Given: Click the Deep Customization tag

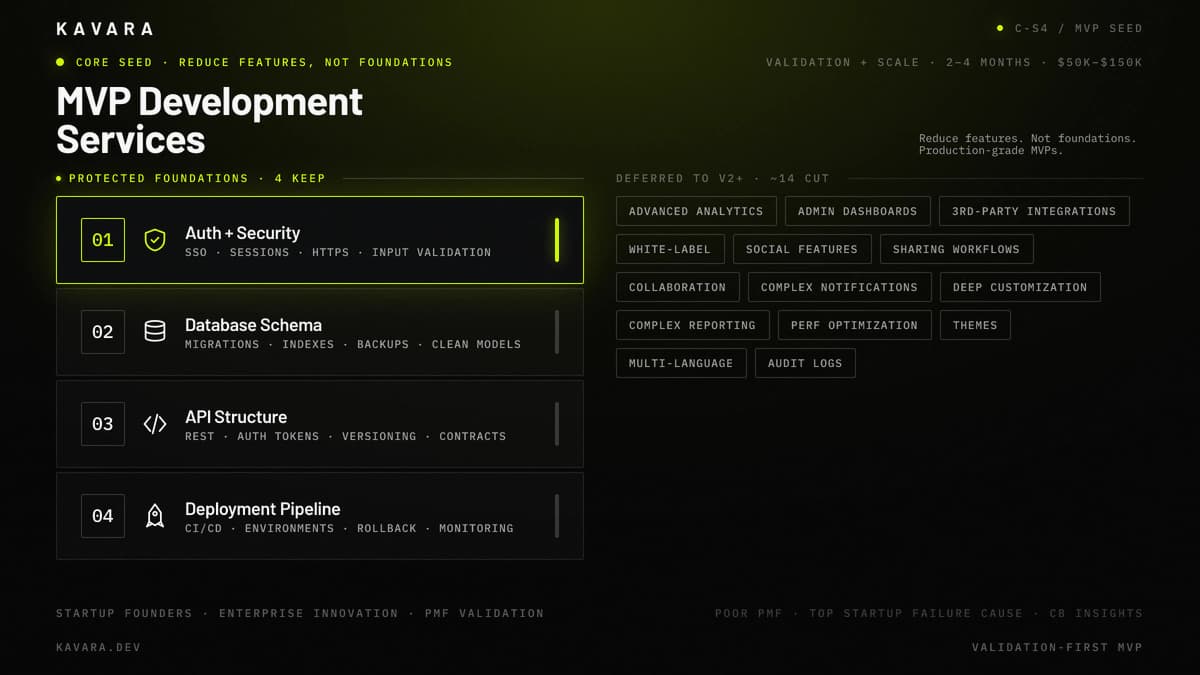Looking at the screenshot, I should click(x=1020, y=287).
